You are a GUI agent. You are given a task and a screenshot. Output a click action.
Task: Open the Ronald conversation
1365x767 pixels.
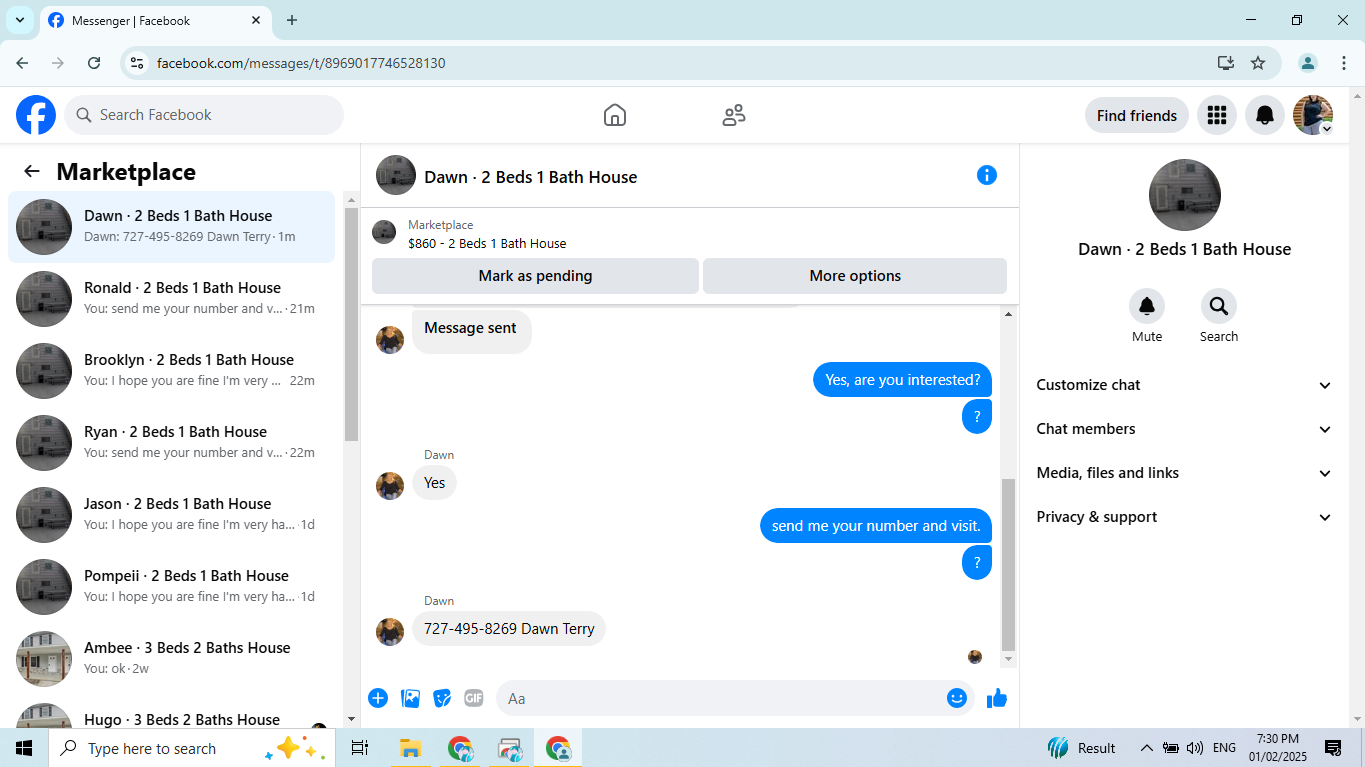point(171,299)
